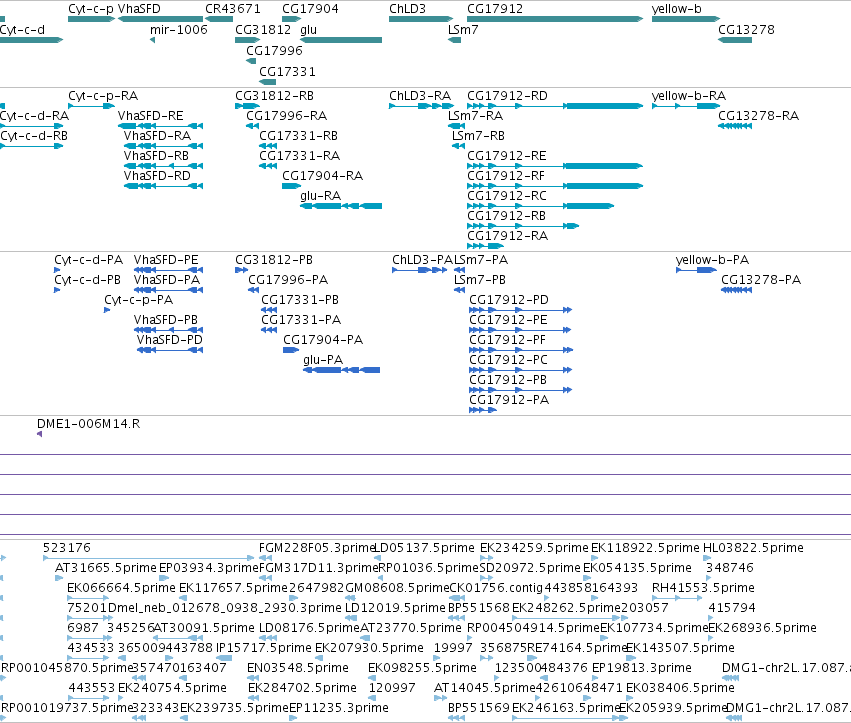851x723 pixels.
Task: Select the CG17912 gene label
Action: (x=495, y=9)
